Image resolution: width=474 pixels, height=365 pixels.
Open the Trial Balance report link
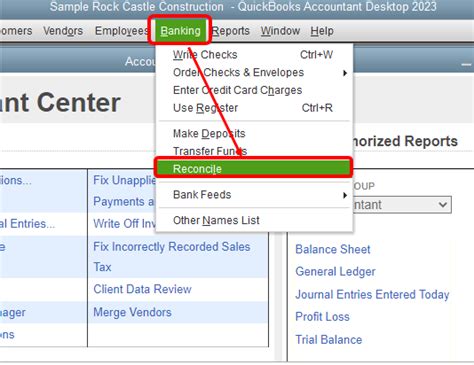pos(329,340)
